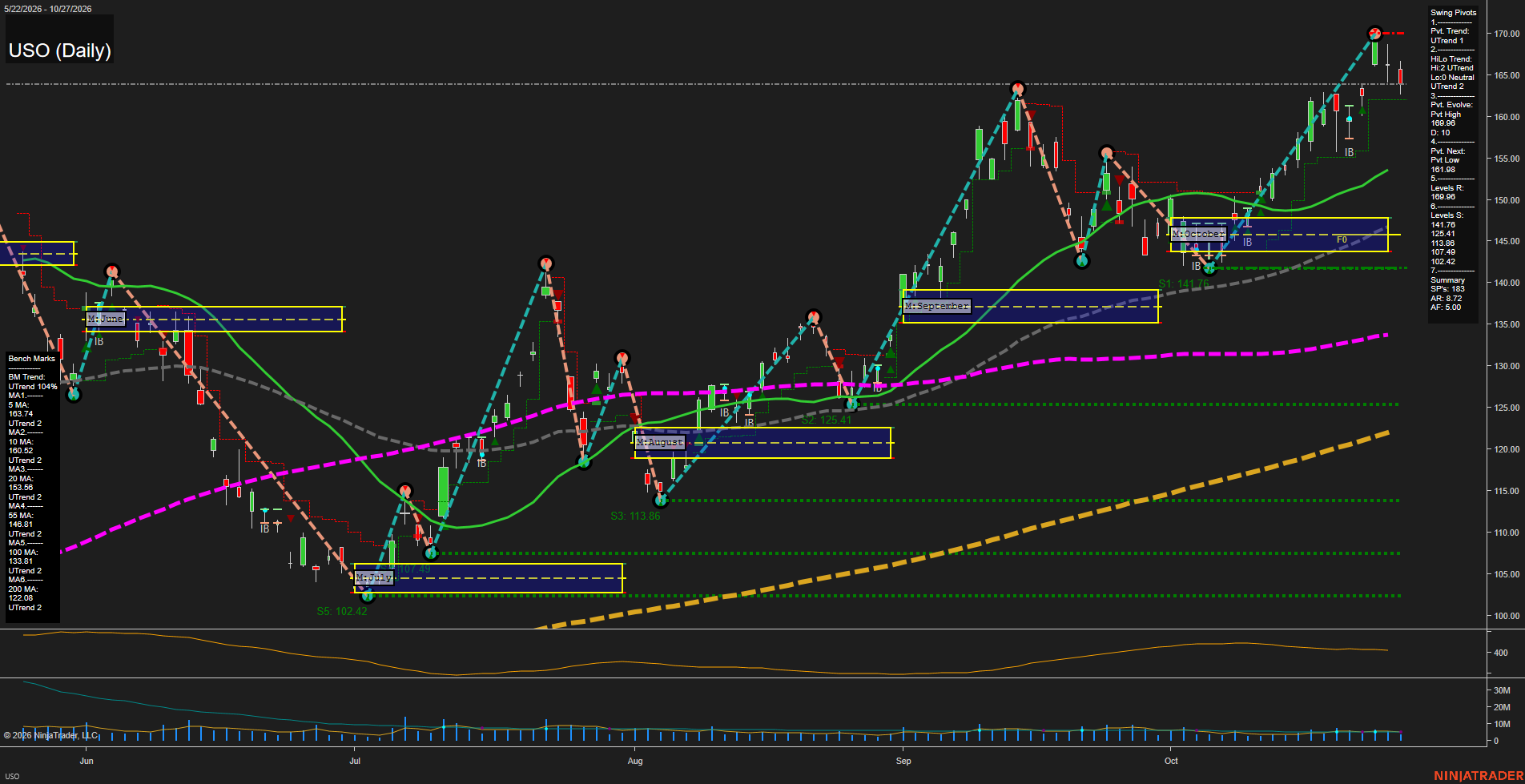Select the "M:August" monthly zone label

click(x=660, y=442)
